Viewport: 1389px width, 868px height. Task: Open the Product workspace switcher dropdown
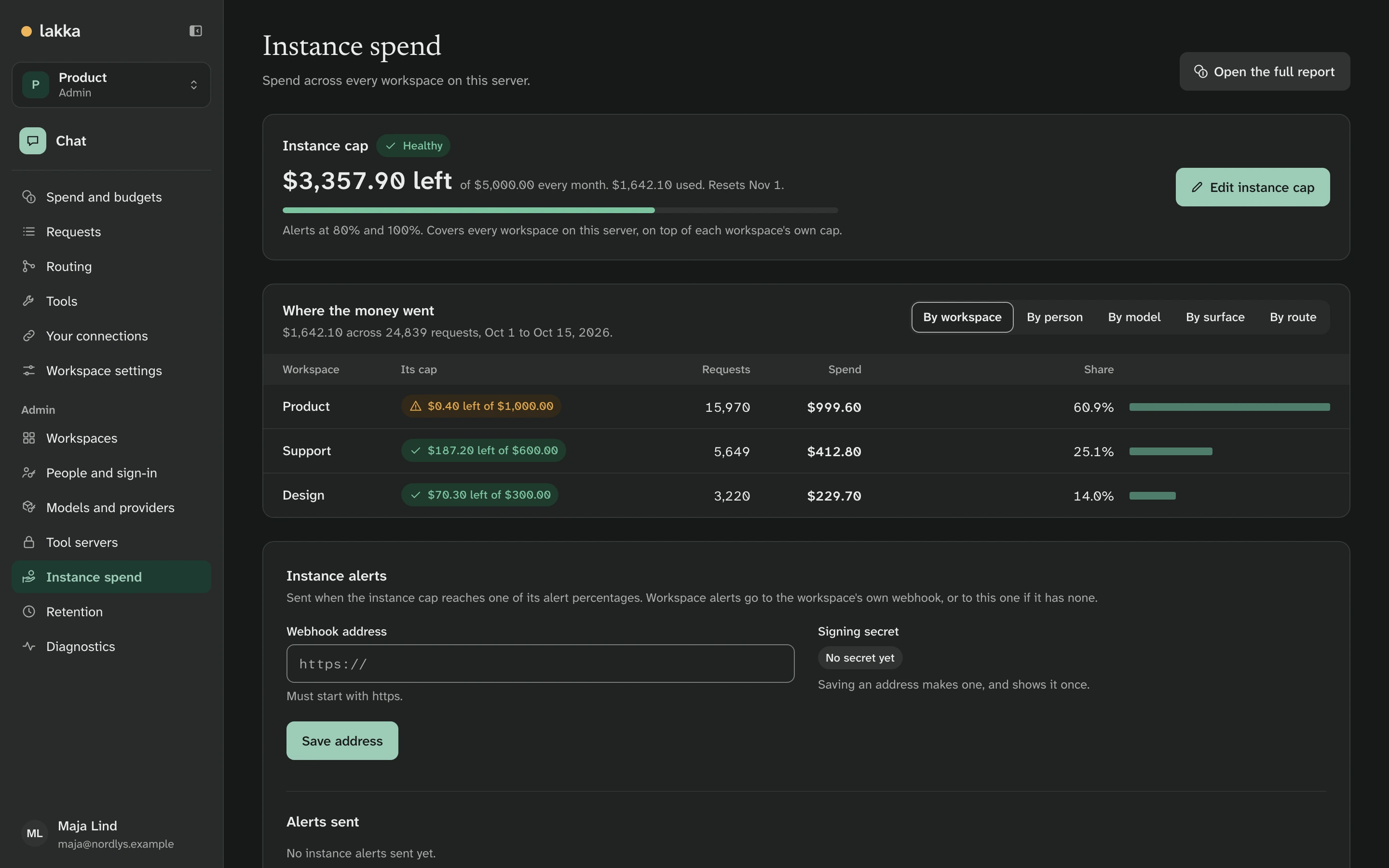pos(111,85)
